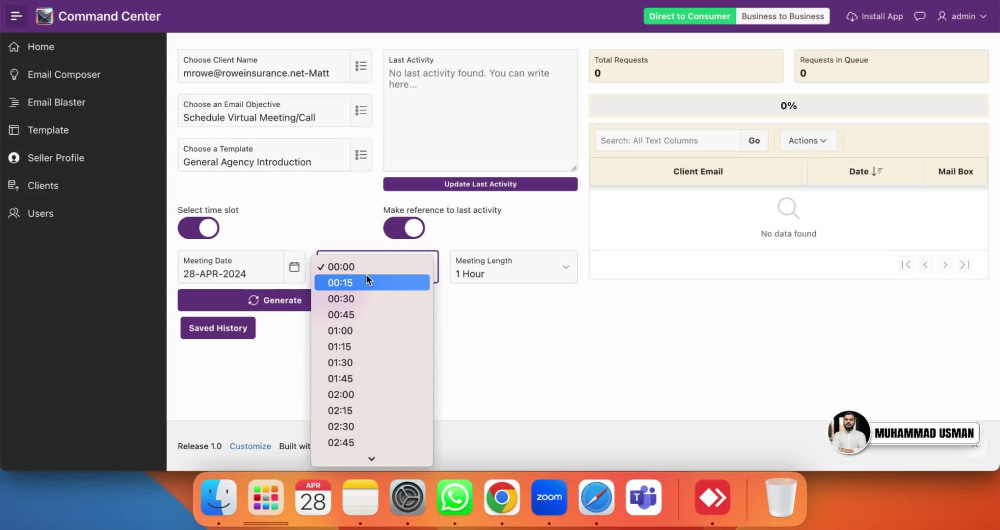
Task: Open the admin user menu
Action: coord(964,17)
